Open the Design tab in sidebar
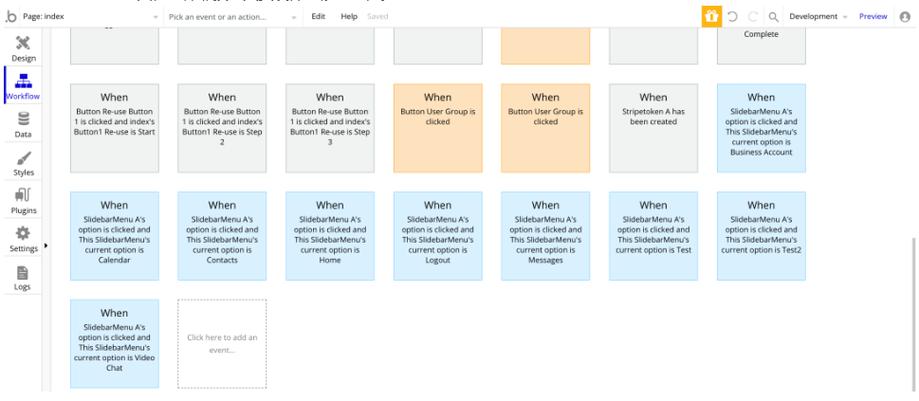 point(24,48)
